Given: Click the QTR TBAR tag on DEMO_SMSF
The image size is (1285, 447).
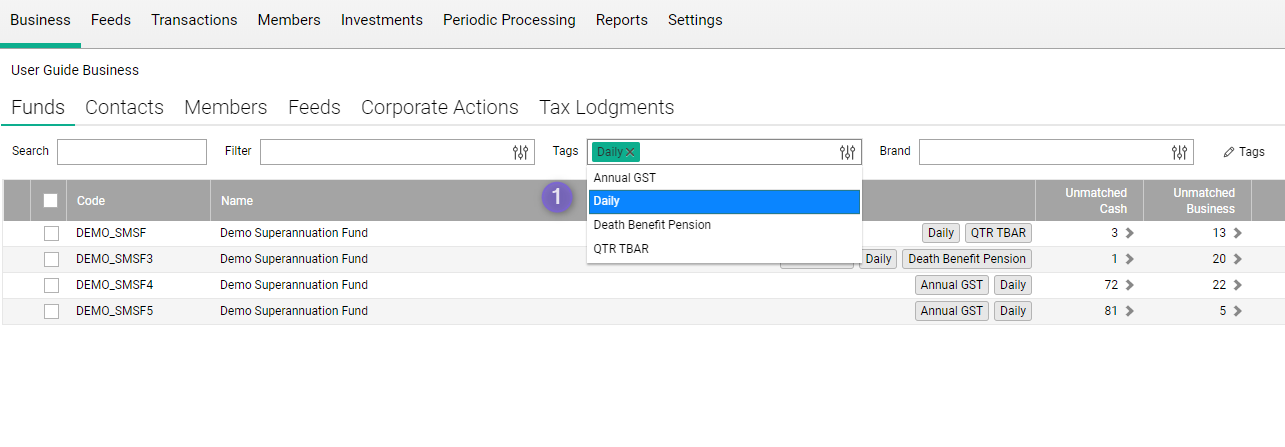Looking at the screenshot, I should (x=998, y=233).
